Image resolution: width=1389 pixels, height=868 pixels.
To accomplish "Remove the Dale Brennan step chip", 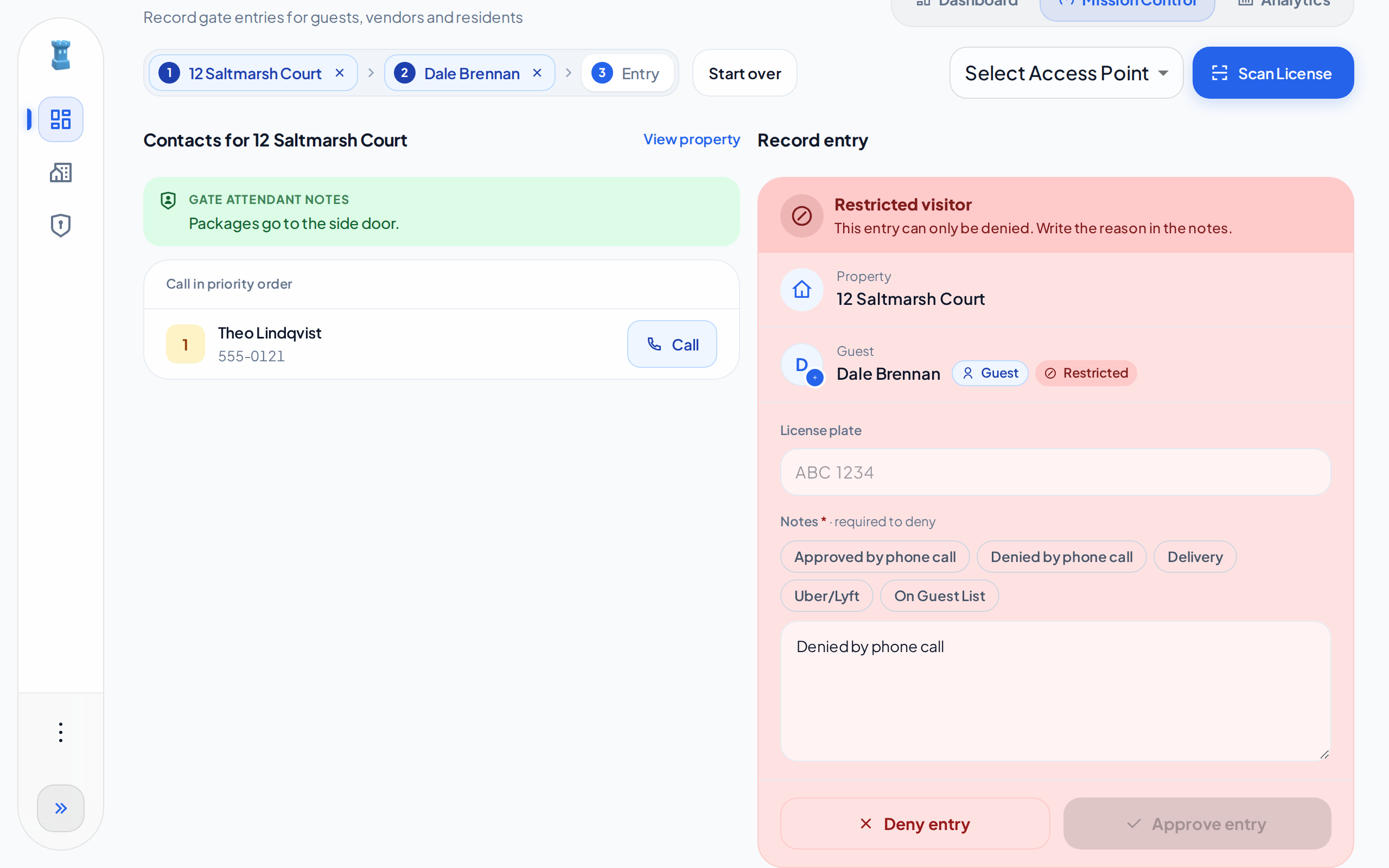I will tap(537, 73).
